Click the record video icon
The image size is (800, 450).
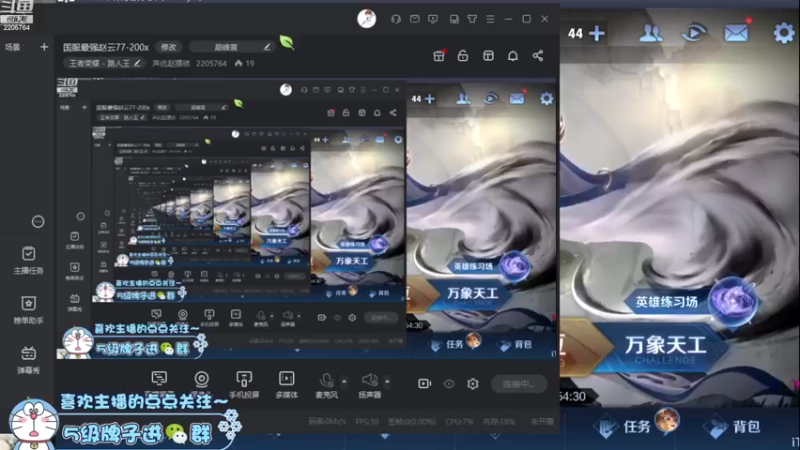pyautogui.click(x=424, y=384)
